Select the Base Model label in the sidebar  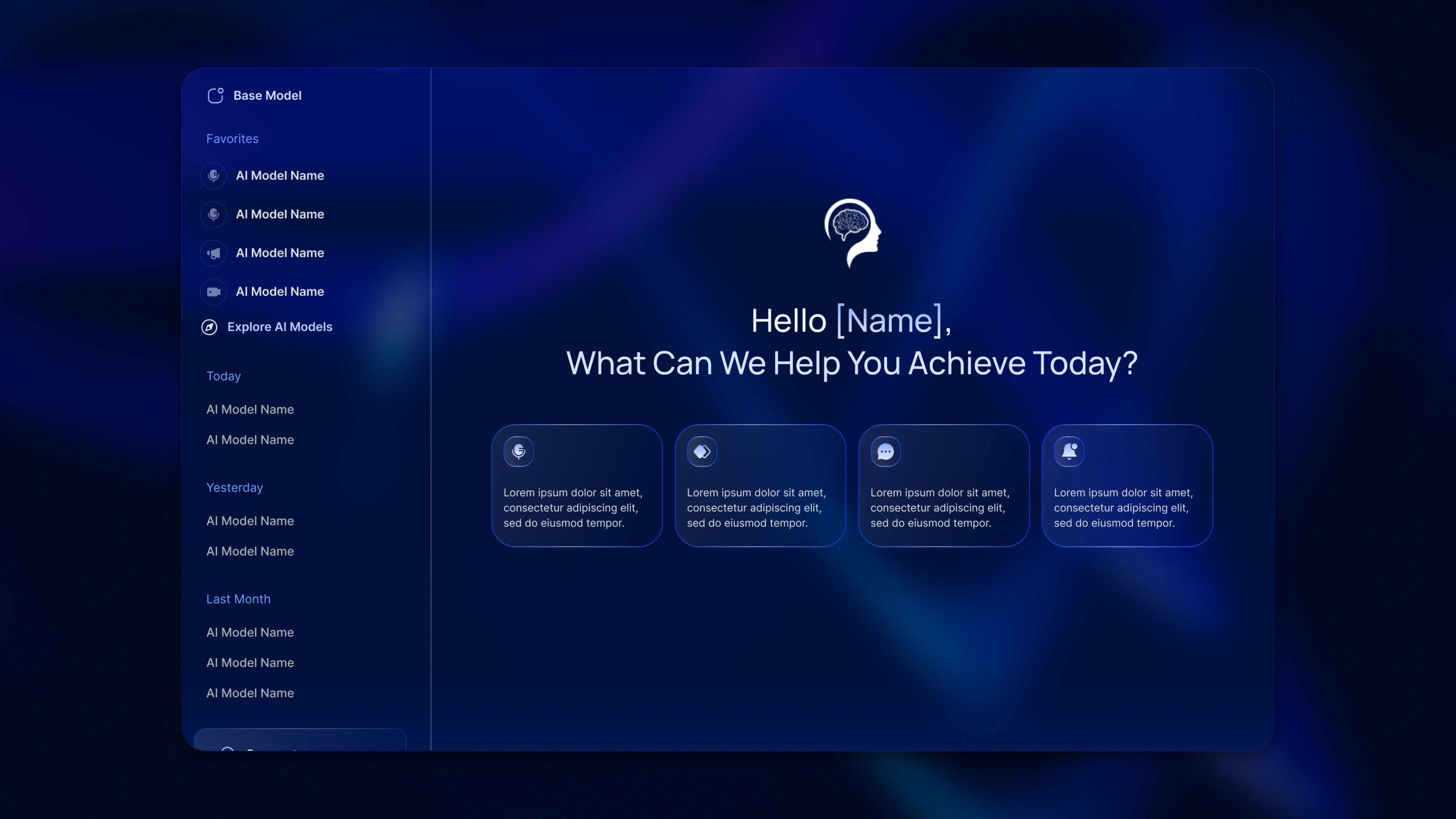[x=267, y=96]
